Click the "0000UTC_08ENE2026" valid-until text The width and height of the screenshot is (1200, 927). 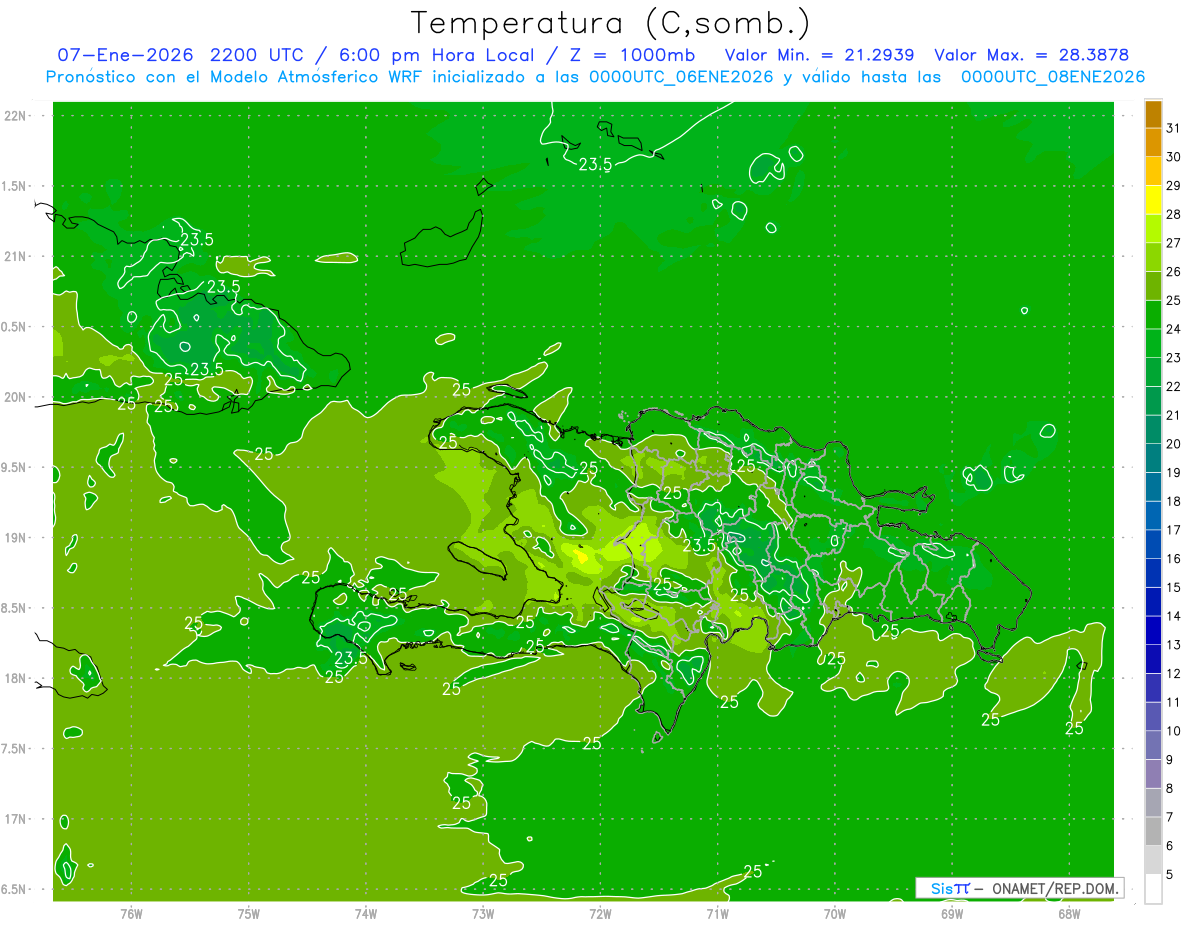click(x=1052, y=77)
